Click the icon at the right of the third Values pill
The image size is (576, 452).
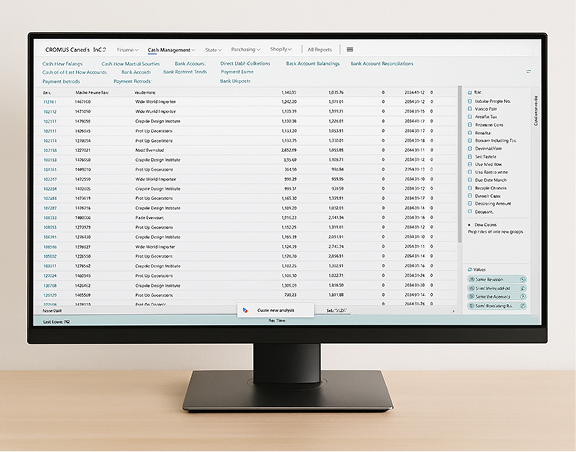pyautogui.click(x=523, y=297)
